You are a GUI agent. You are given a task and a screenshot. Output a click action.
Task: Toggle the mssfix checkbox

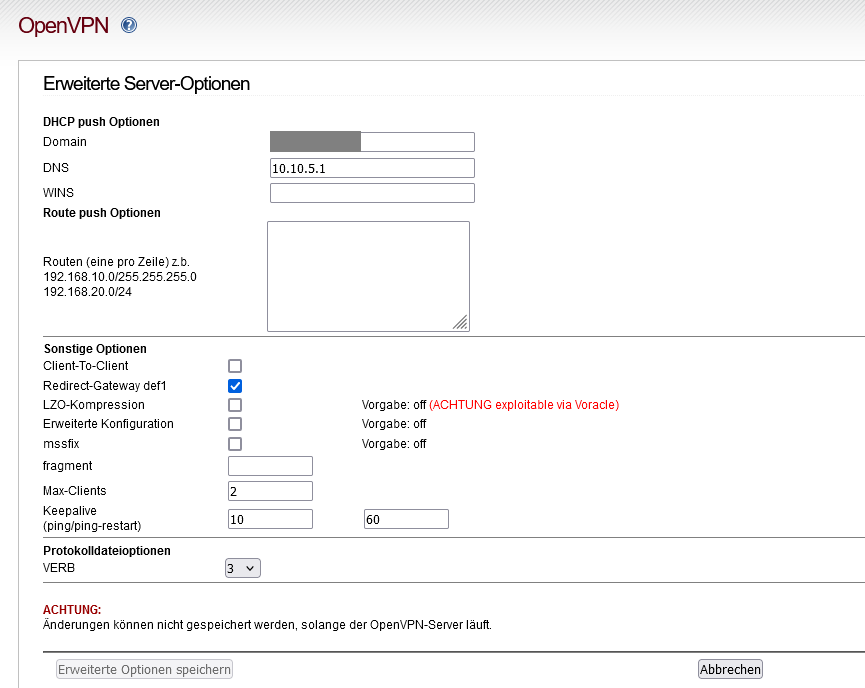pyautogui.click(x=235, y=444)
